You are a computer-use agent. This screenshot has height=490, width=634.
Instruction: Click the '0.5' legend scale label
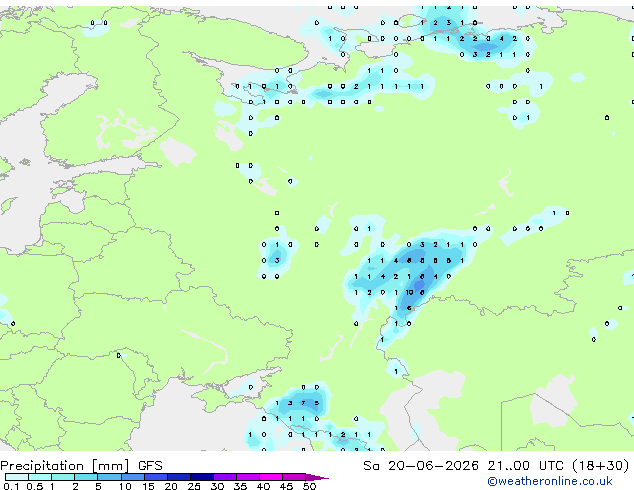(35, 486)
